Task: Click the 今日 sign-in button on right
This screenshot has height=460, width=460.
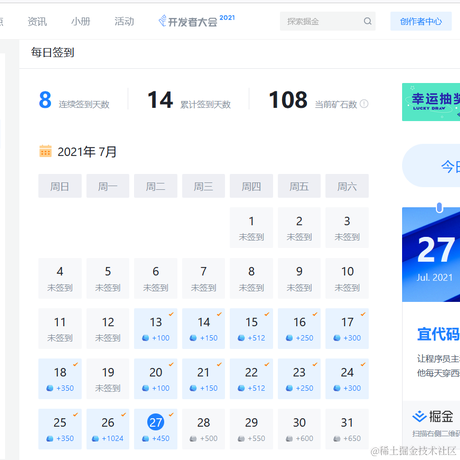Action: point(431,166)
